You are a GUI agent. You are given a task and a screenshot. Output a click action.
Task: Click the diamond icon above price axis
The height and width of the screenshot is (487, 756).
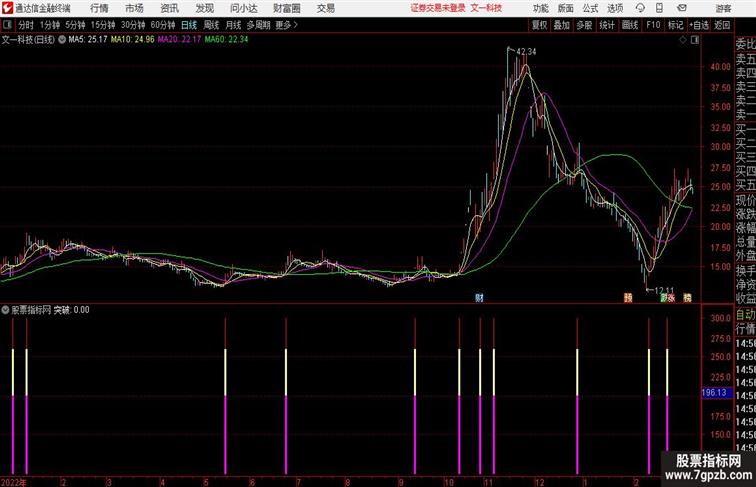pos(683,40)
